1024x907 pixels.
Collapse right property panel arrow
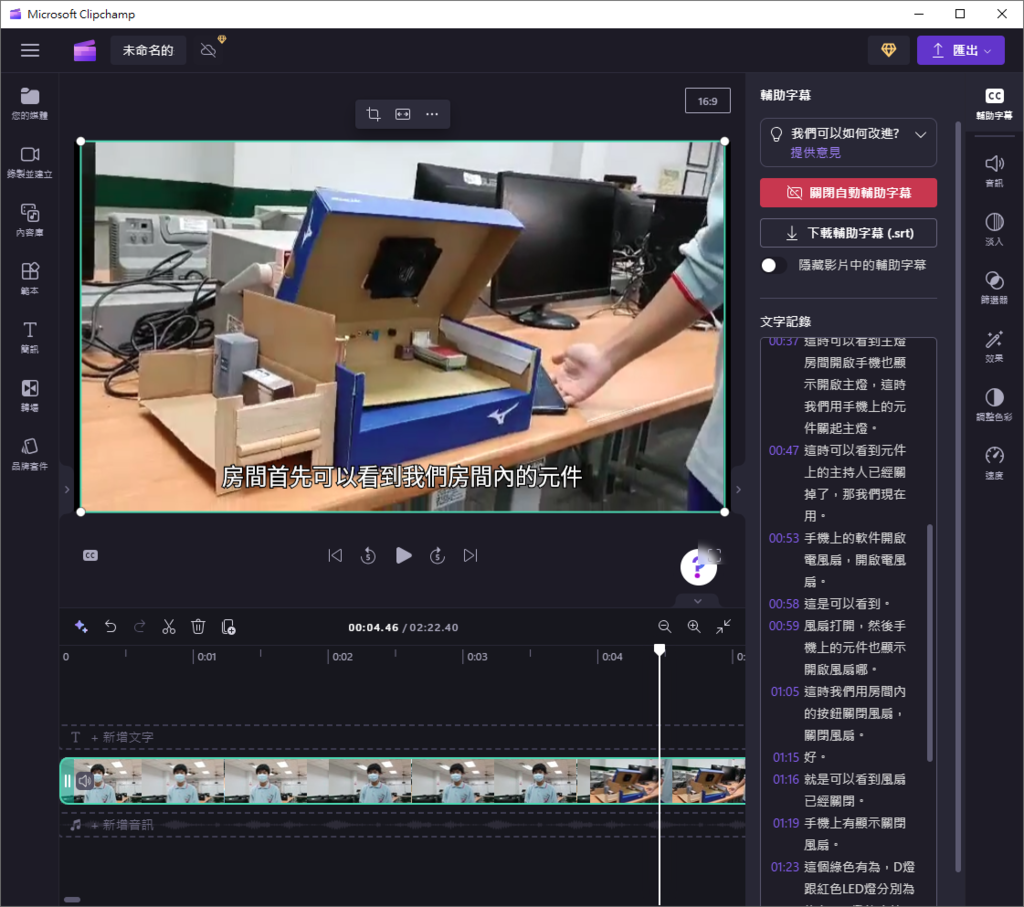[739, 489]
